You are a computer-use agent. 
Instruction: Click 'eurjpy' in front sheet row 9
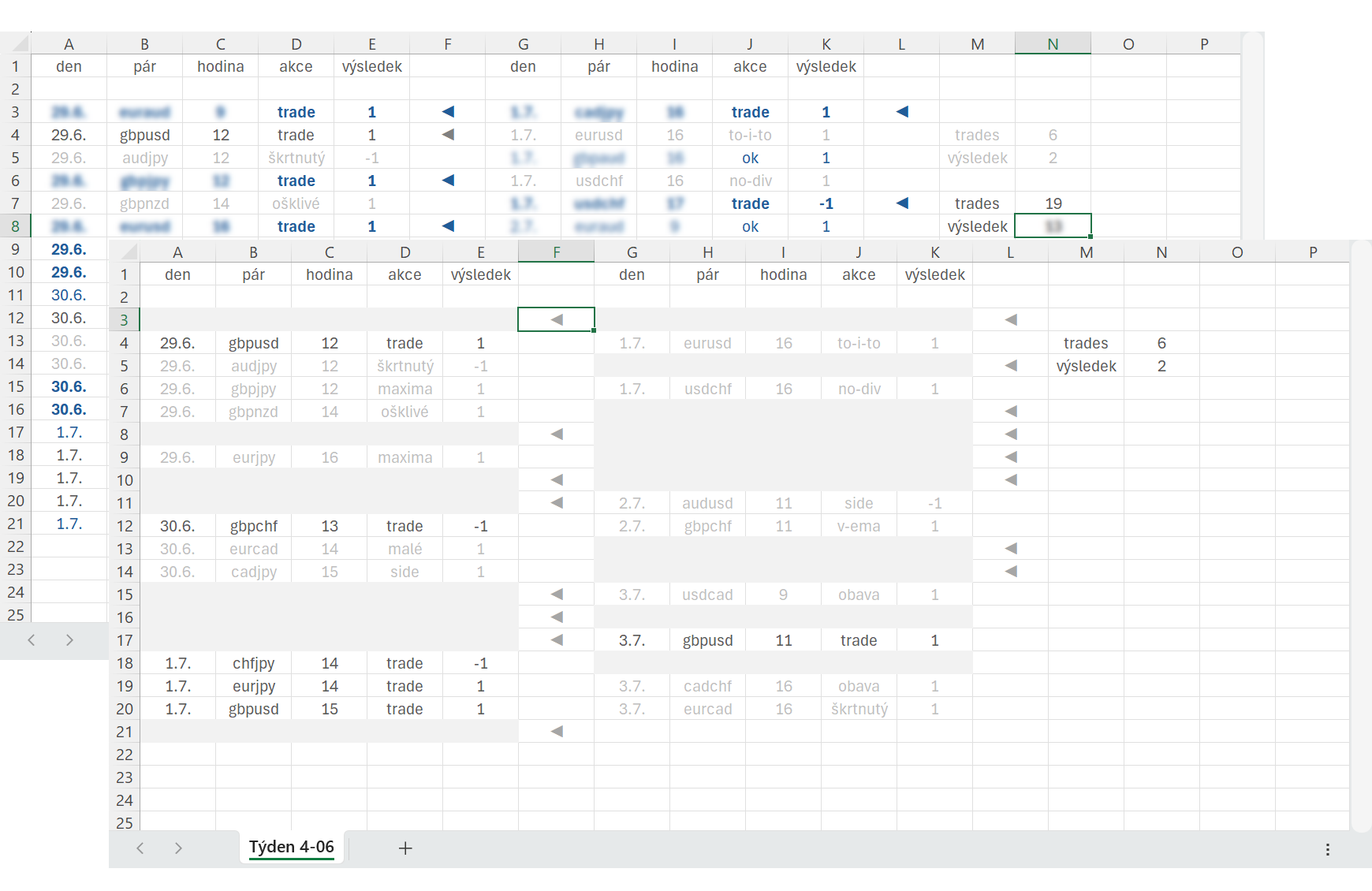coord(254,457)
